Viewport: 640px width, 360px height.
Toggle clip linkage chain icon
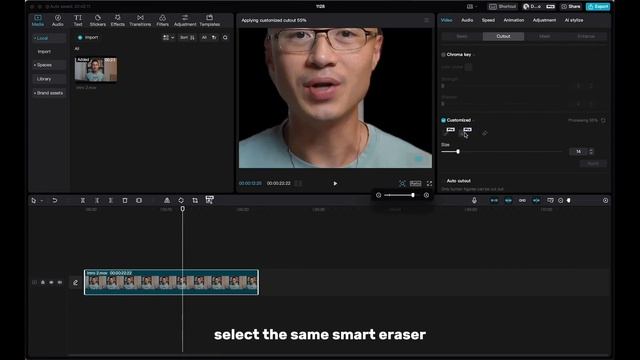coord(522,200)
